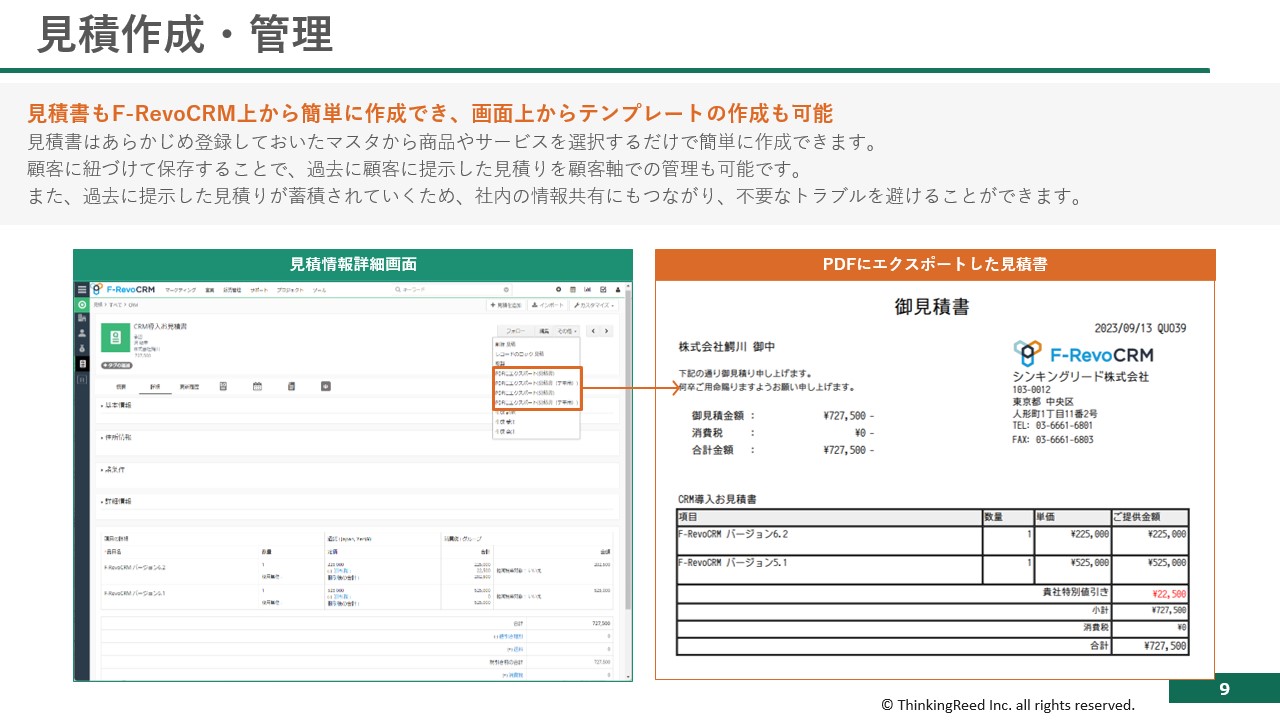Click the インポート button
1280x720 pixels.
547,305
